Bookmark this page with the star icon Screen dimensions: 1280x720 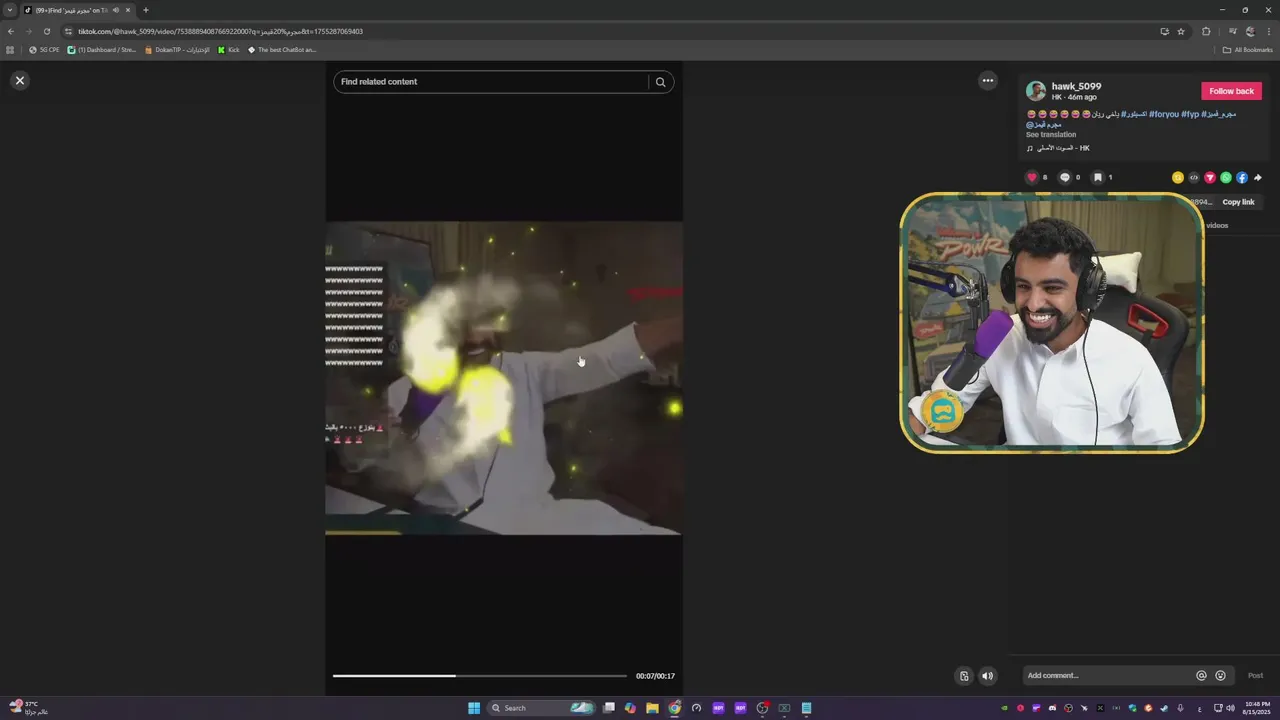point(1181,31)
